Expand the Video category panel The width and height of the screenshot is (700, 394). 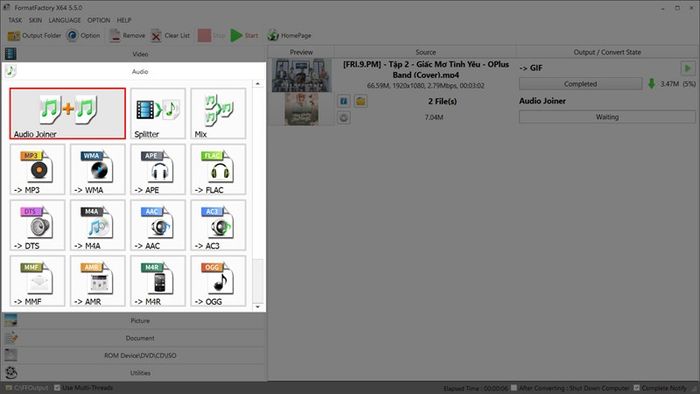point(134,54)
